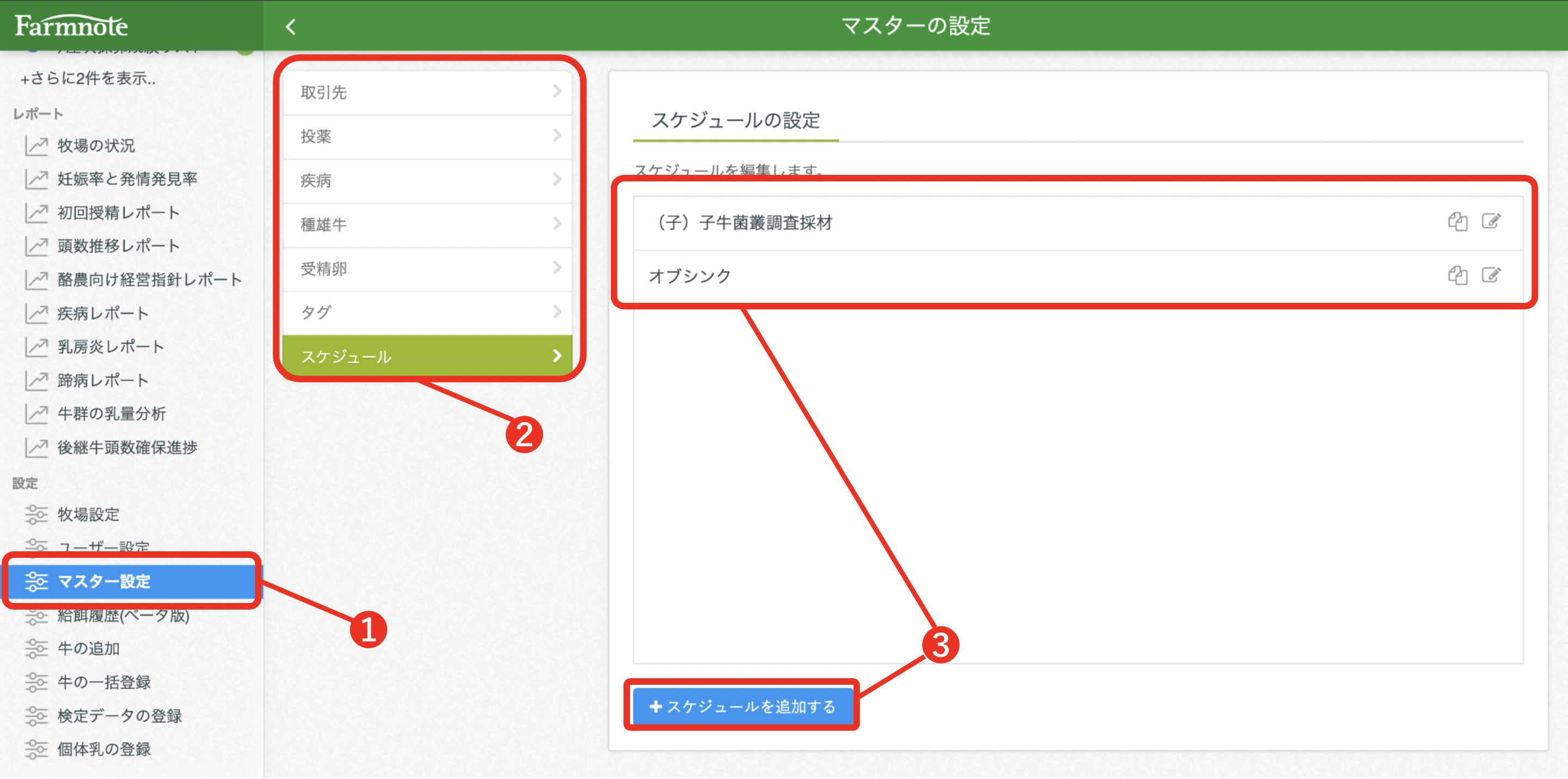Open 牧場の状況 report chart icon
The height and width of the screenshot is (779, 1568).
[x=36, y=145]
